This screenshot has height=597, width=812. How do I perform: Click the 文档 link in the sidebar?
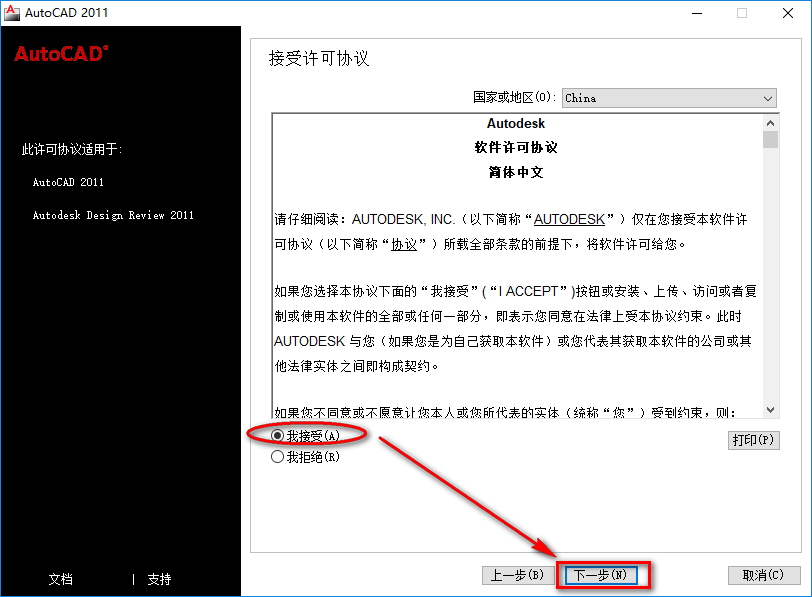pos(59,578)
